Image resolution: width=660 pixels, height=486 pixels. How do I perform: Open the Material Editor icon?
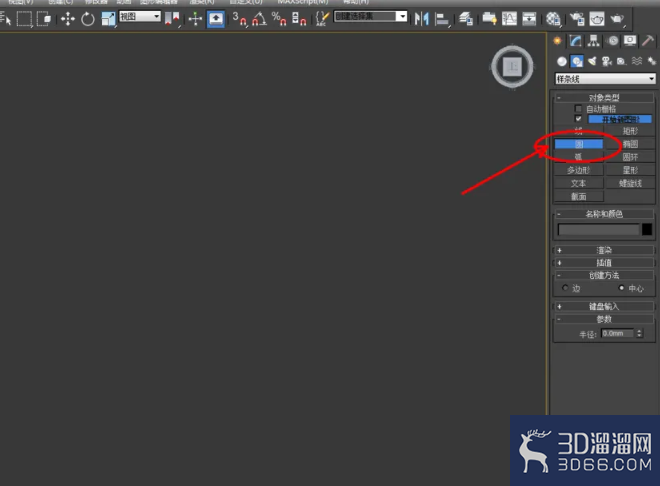click(x=553, y=19)
